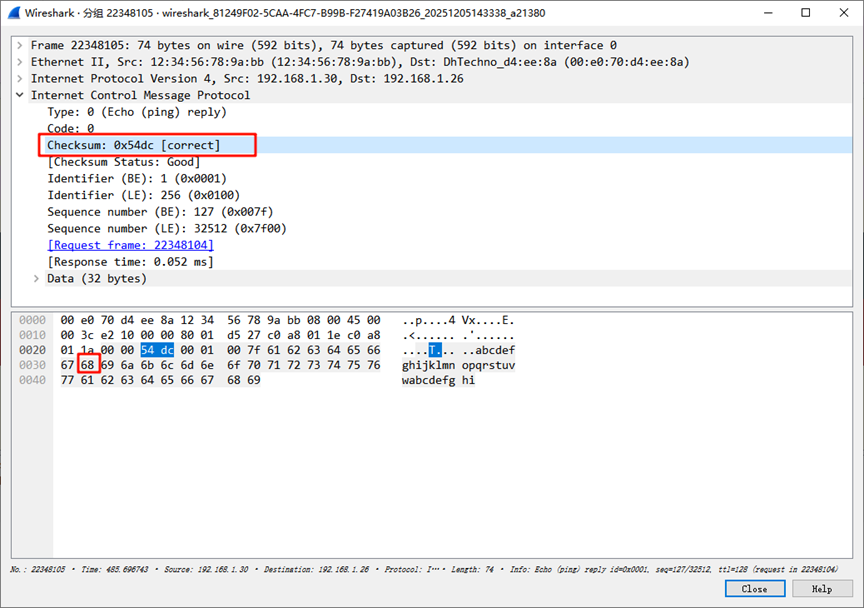
Task: Maximize the Wireshark packet window
Action: [806, 13]
